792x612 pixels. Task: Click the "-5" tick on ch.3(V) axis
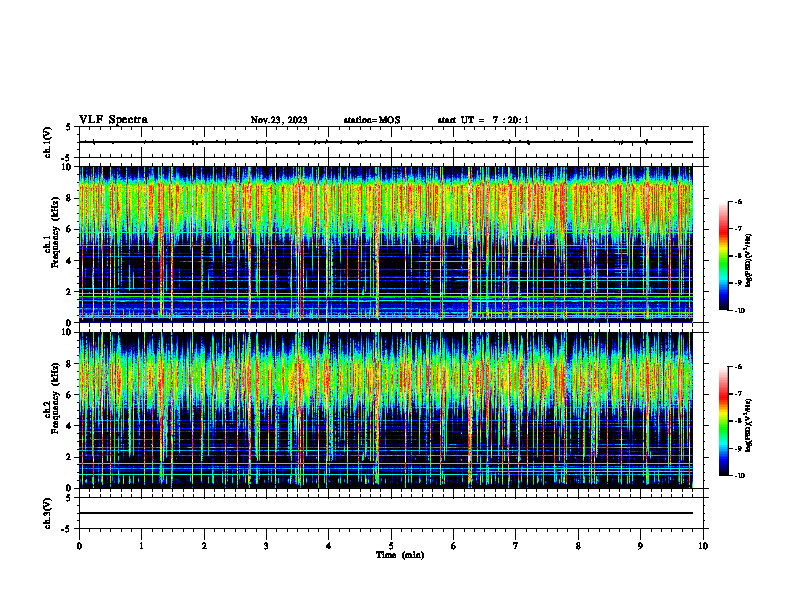(67, 529)
